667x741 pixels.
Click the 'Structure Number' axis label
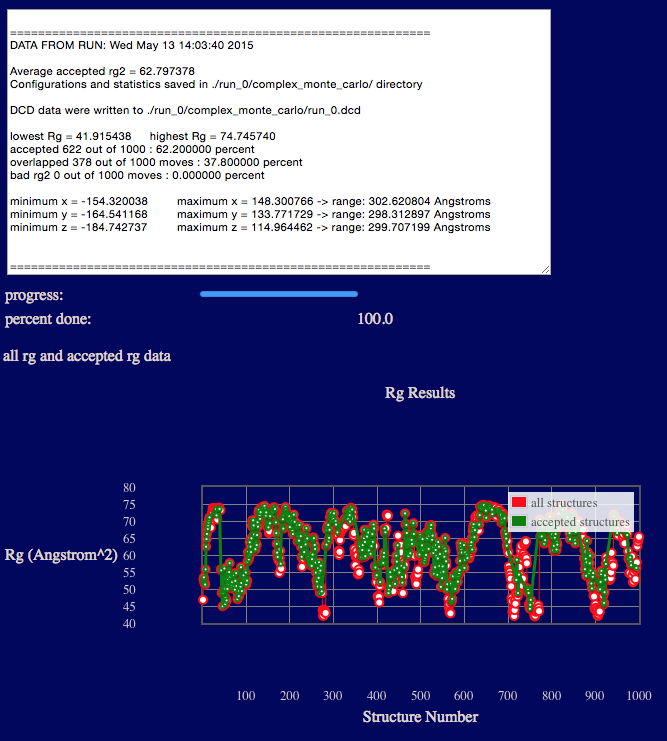click(x=420, y=717)
